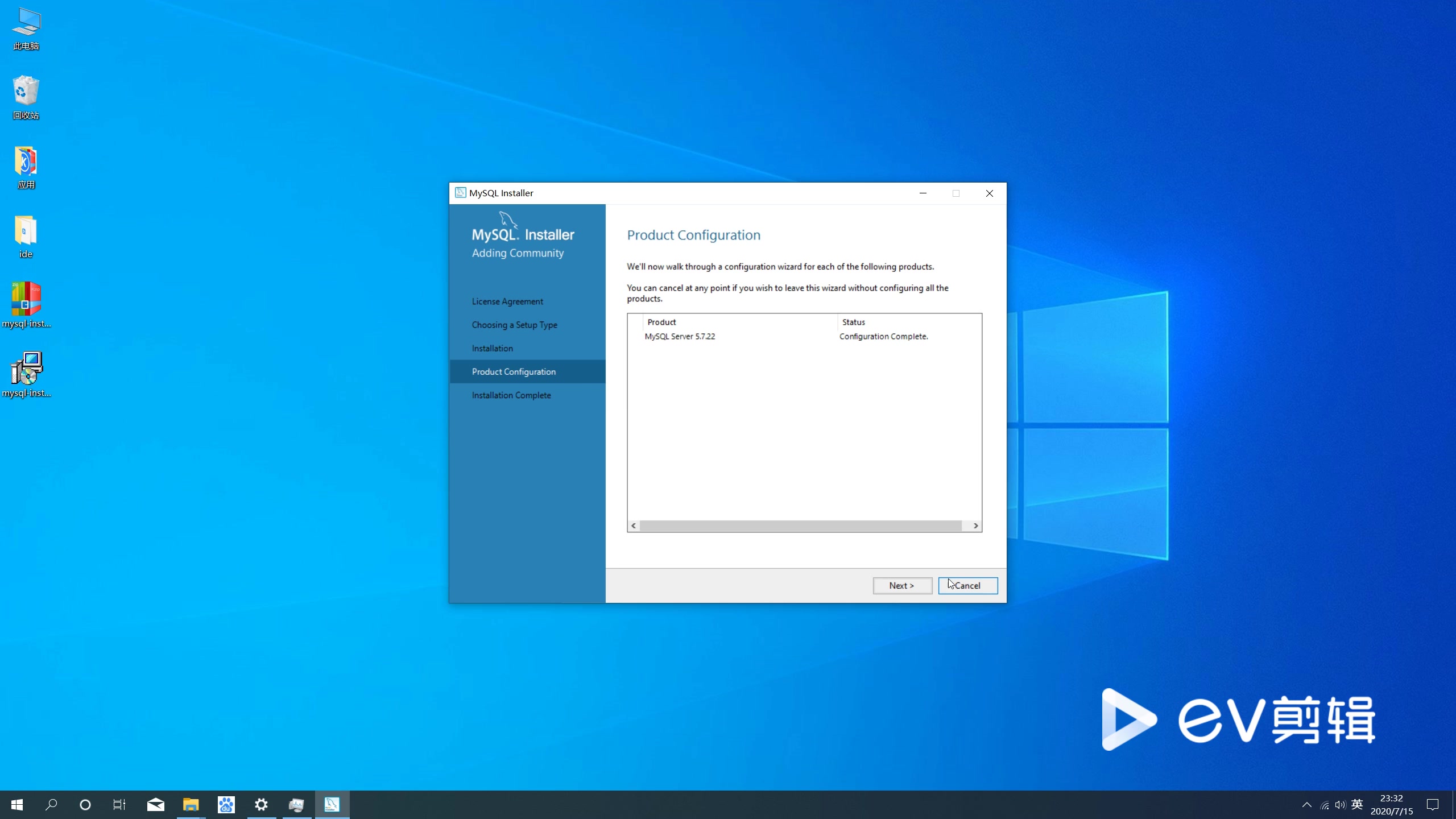Open Settings gear in the taskbar
This screenshot has width=1456, height=819.
(x=261, y=805)
